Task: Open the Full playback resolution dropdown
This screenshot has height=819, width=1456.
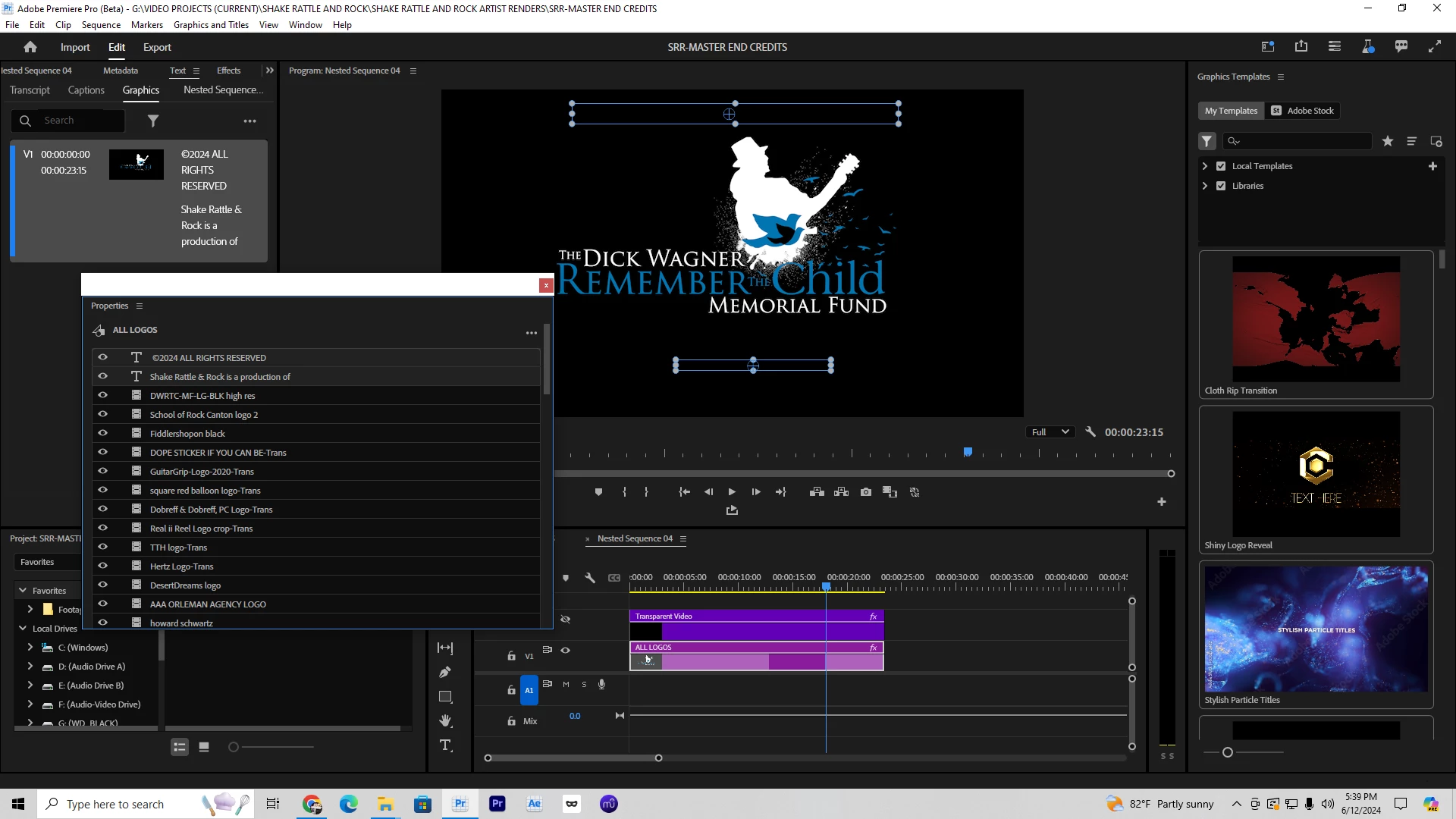Action: 1050,432
